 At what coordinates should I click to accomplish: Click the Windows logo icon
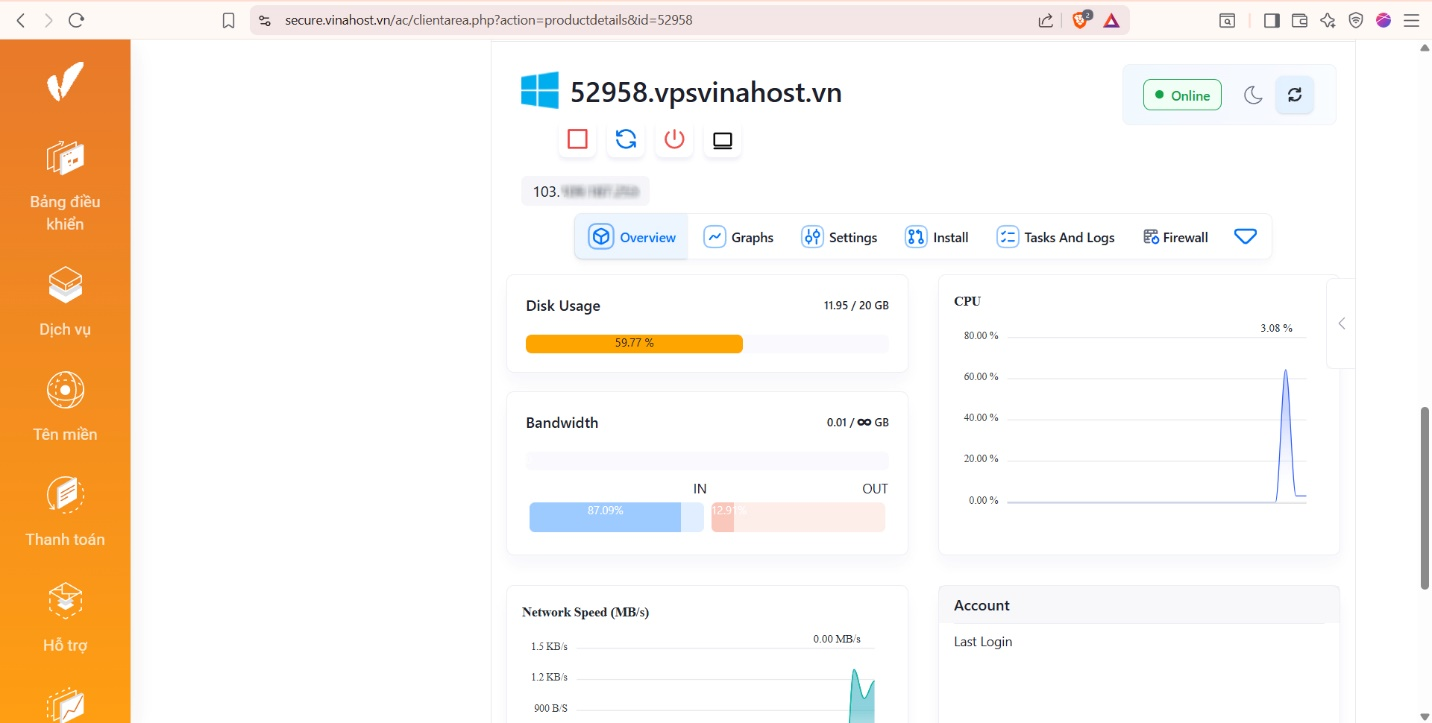coord(540,91)
